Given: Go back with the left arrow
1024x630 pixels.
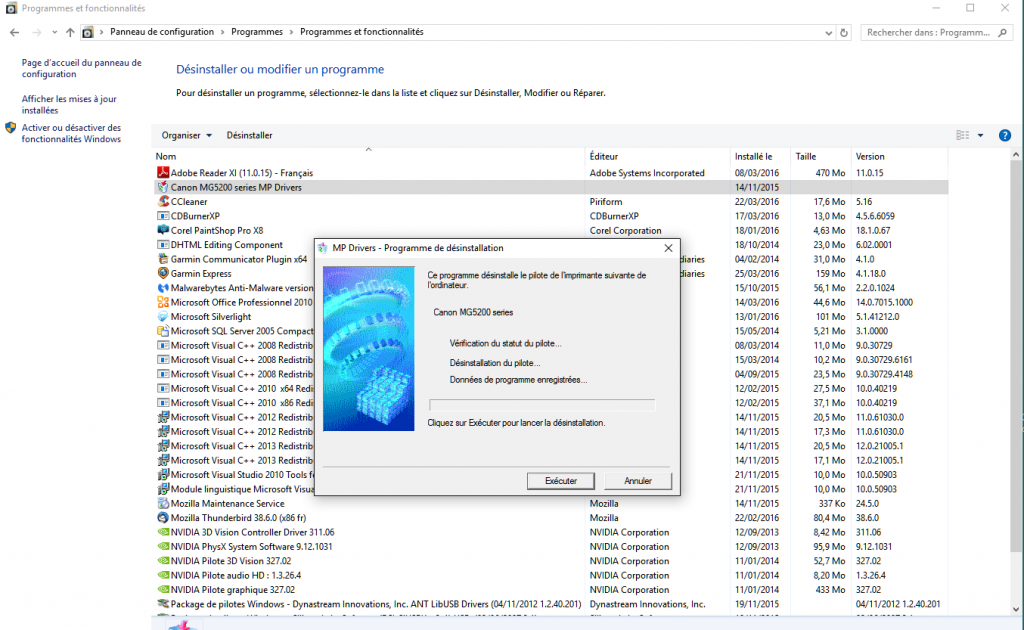Looking at the screenshot, I should coord(14,32).
